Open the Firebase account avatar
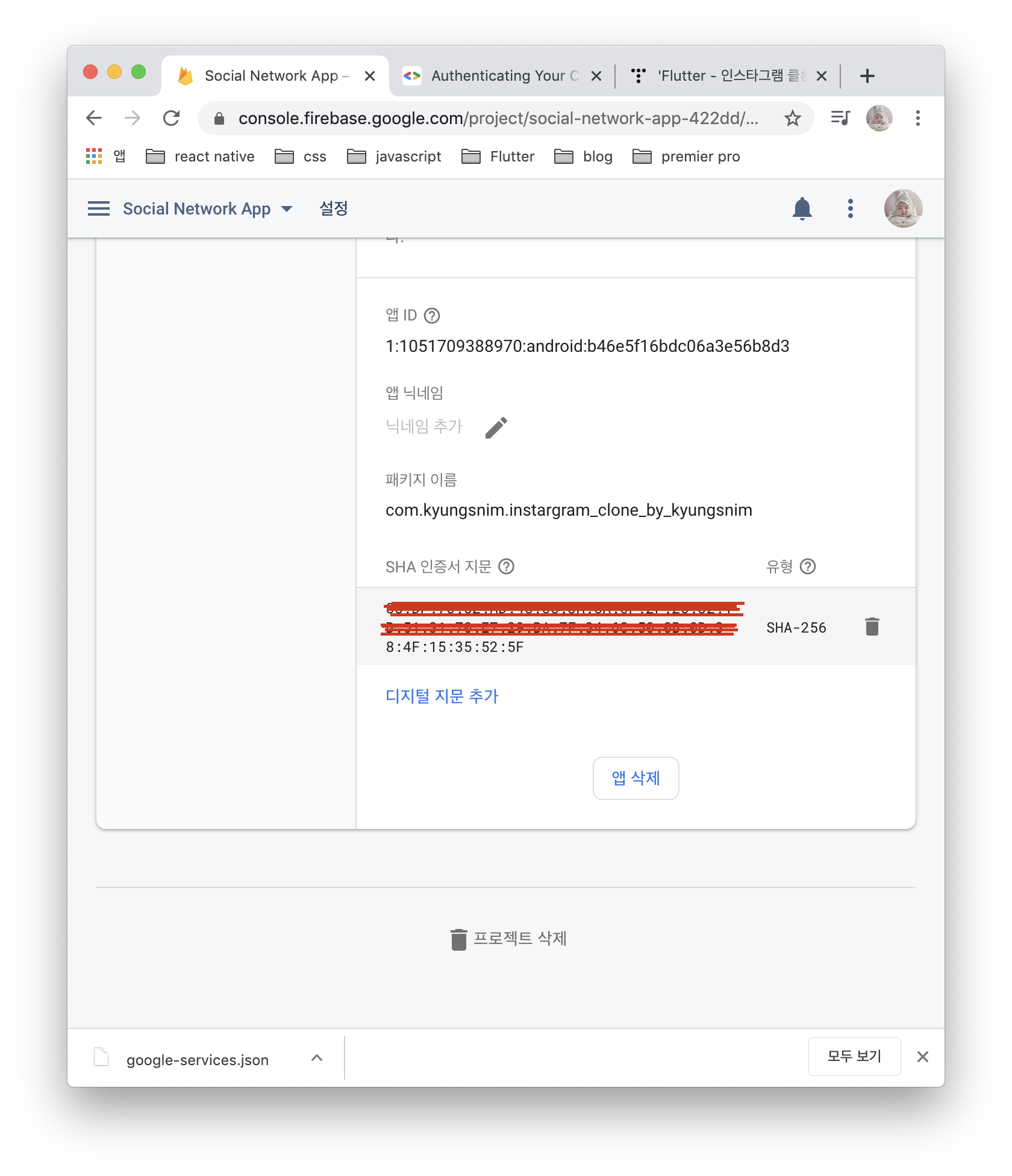 (903, 208)
